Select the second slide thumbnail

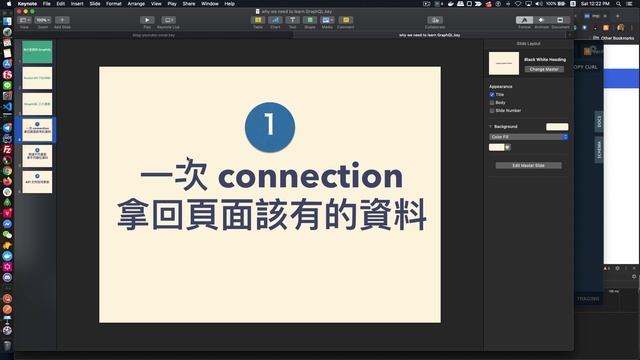click(x=37, y=78)
